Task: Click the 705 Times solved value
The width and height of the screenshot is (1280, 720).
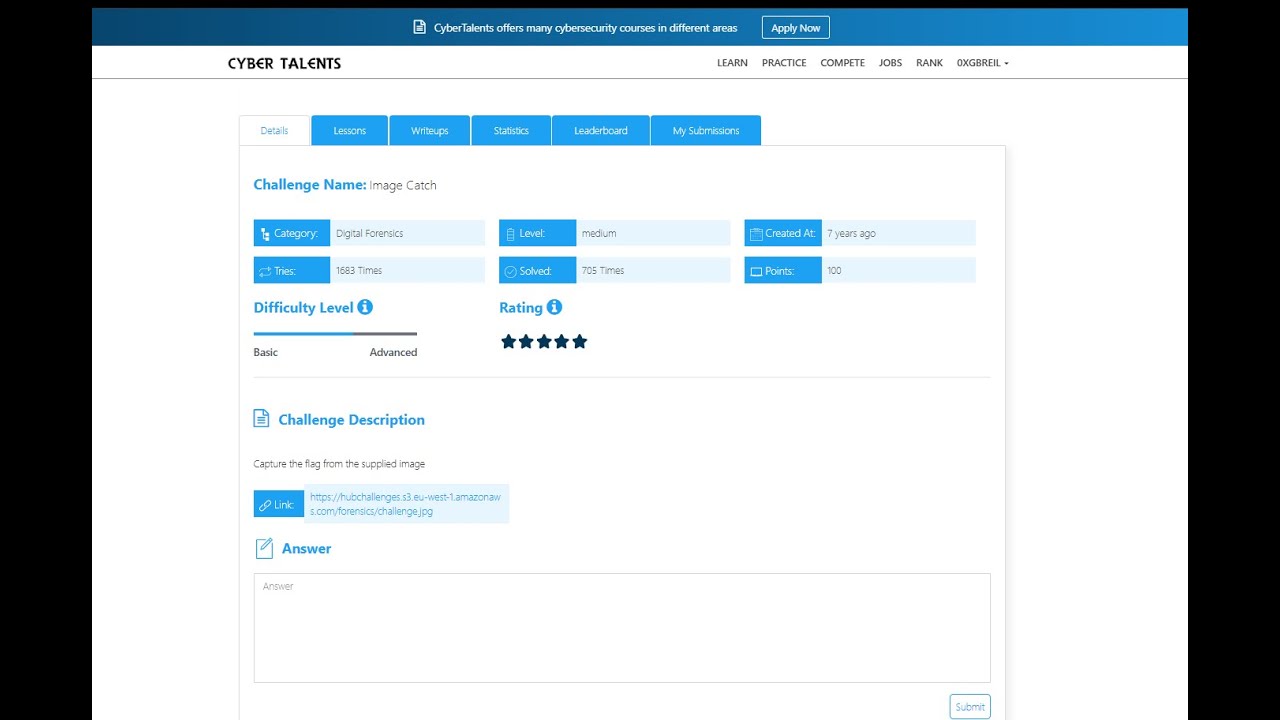Action: click(603, 271)
